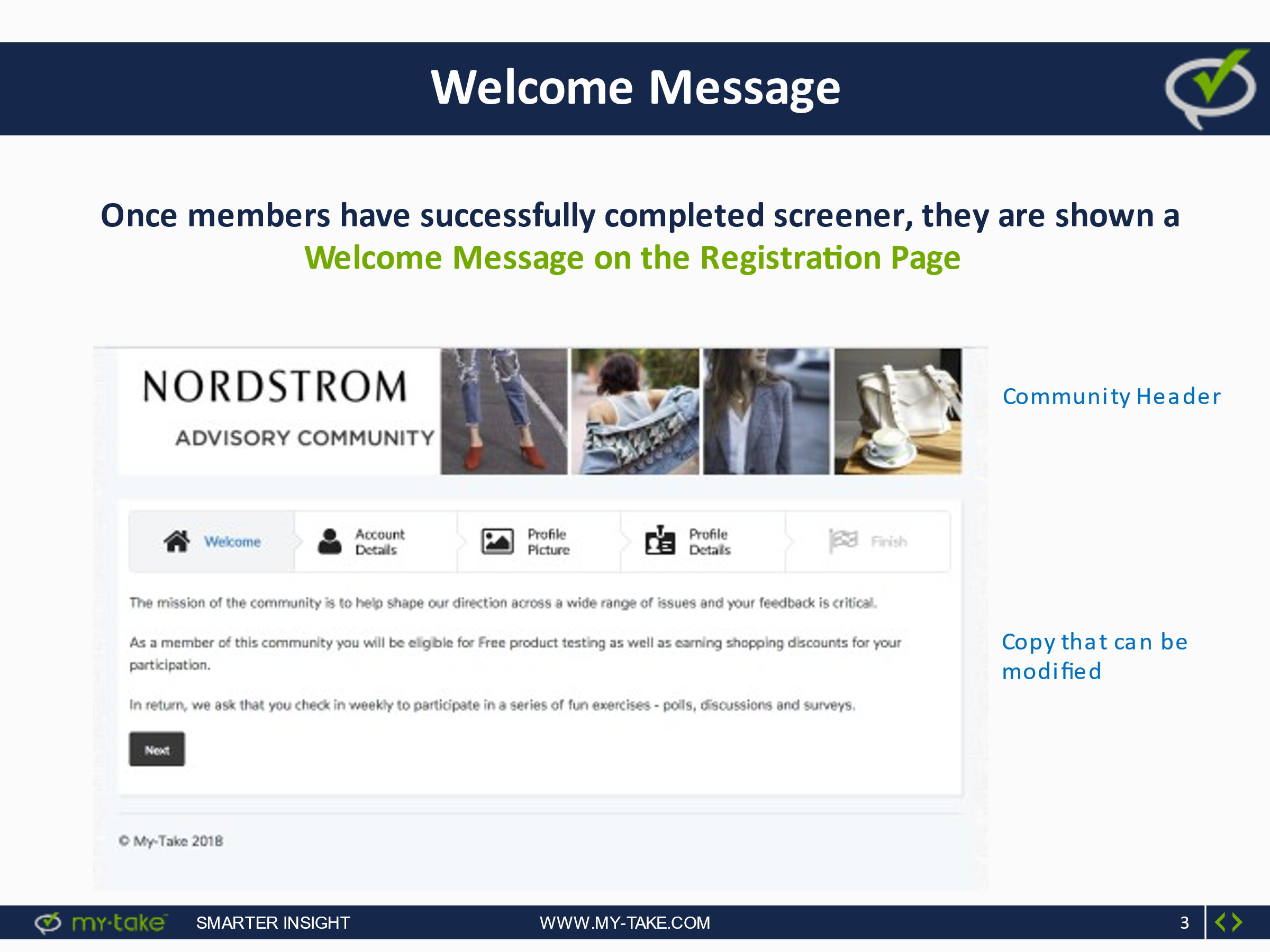Click the my-take logo in footer

click(x=101, y=923)
